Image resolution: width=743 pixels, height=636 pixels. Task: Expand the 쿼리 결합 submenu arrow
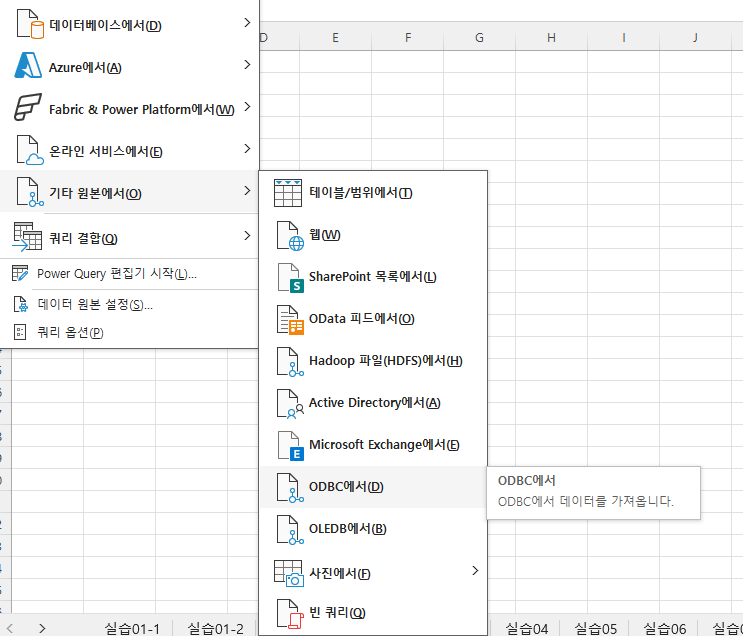point(247,237)
